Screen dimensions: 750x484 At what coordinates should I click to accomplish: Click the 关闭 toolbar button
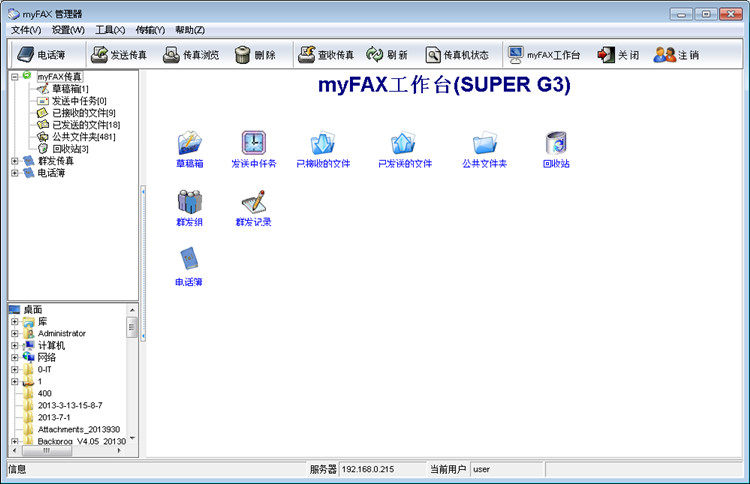pos(618,55)
